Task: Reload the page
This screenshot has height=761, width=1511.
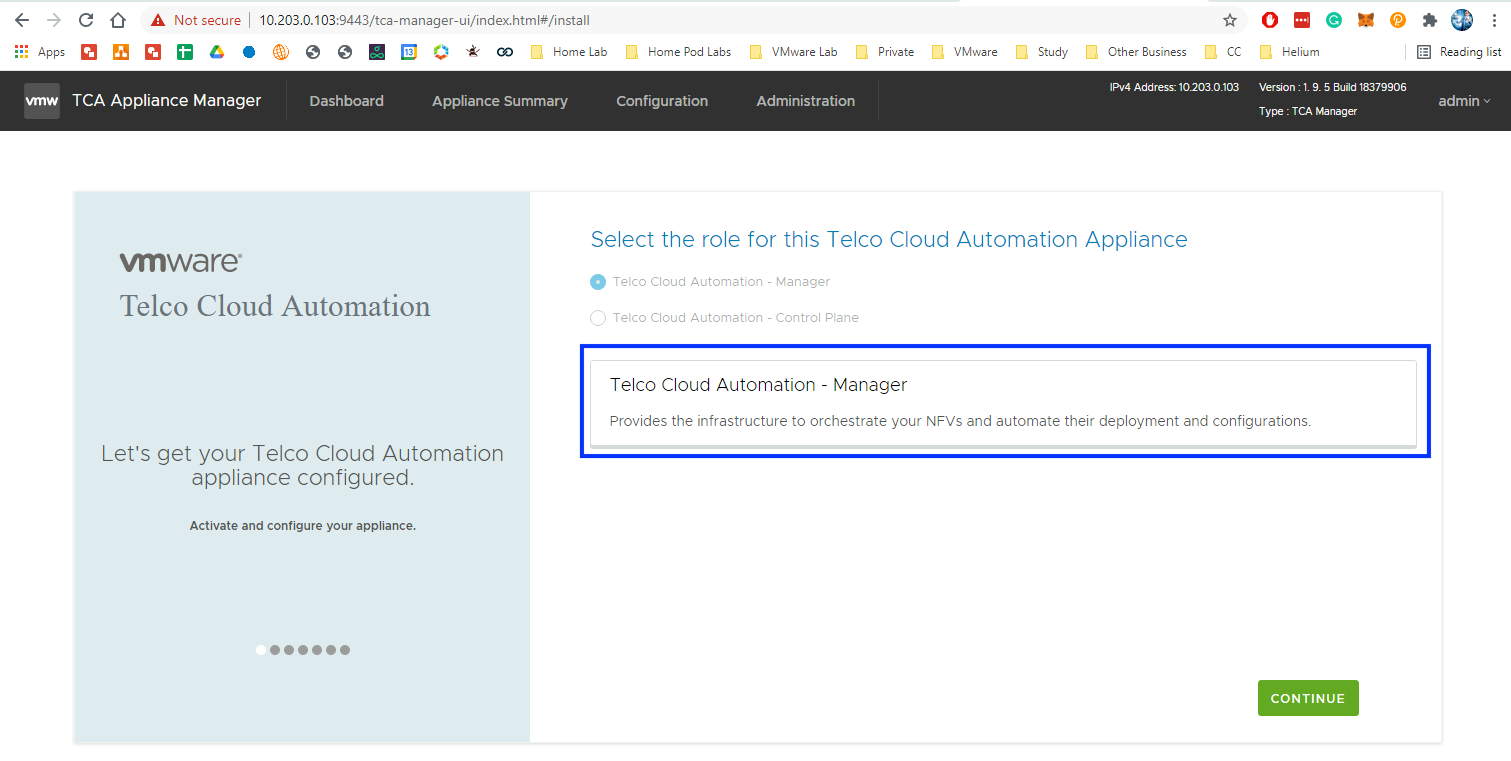Action: coord(86,20)
